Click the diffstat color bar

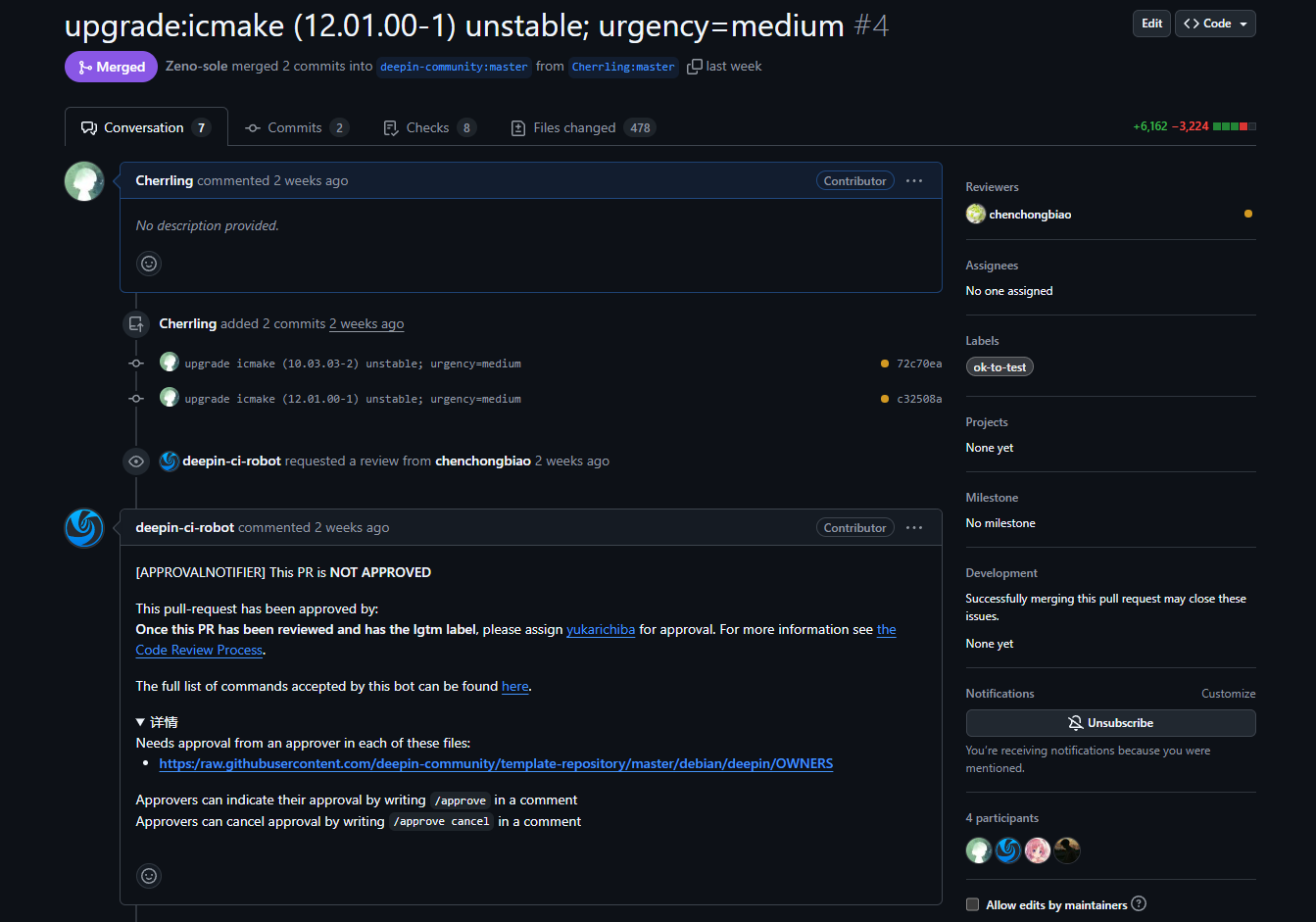(x=1234, y=126)
